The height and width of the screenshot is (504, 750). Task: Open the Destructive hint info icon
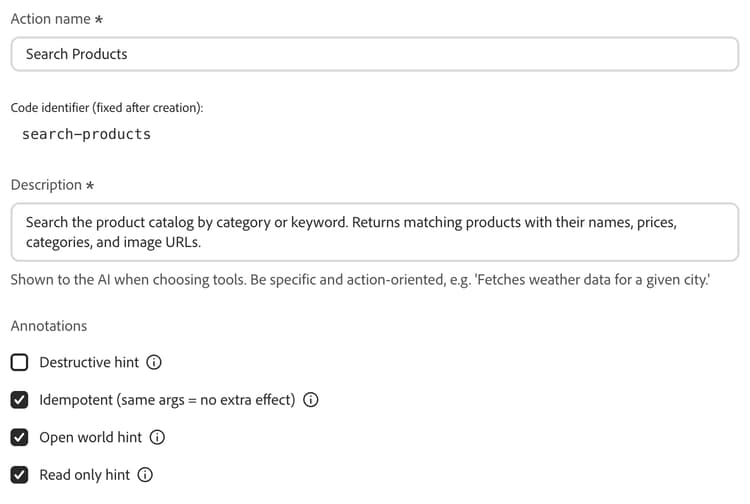154,362
